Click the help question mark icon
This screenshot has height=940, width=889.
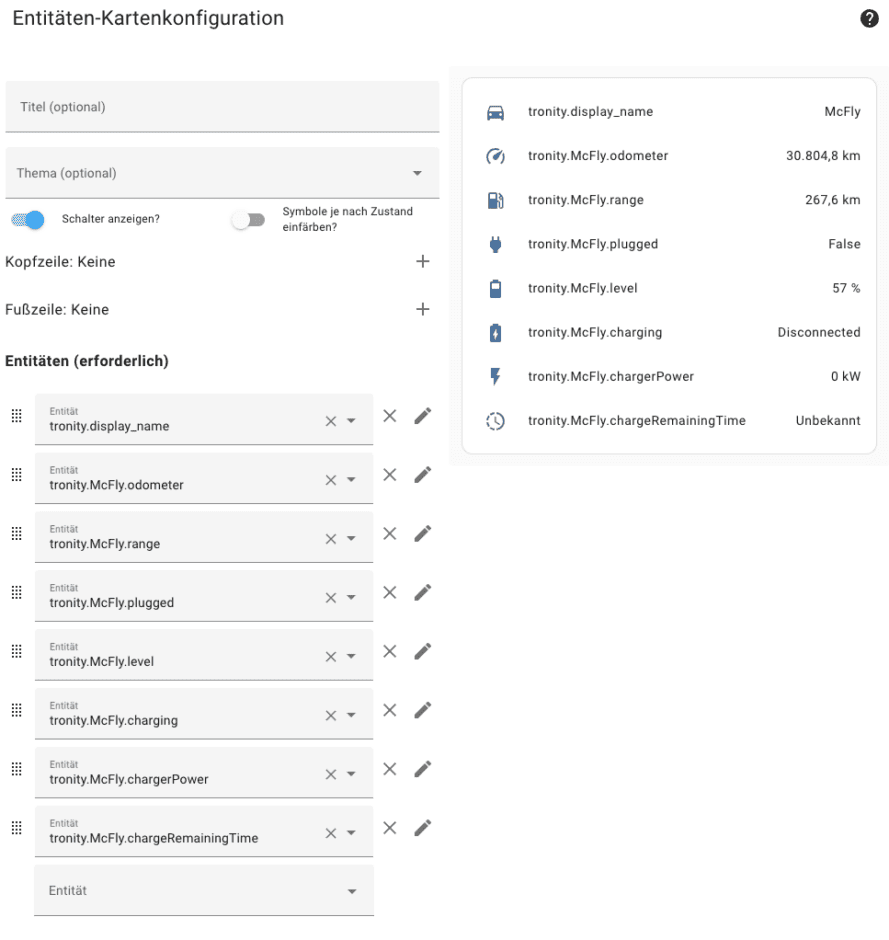point(869,19)
